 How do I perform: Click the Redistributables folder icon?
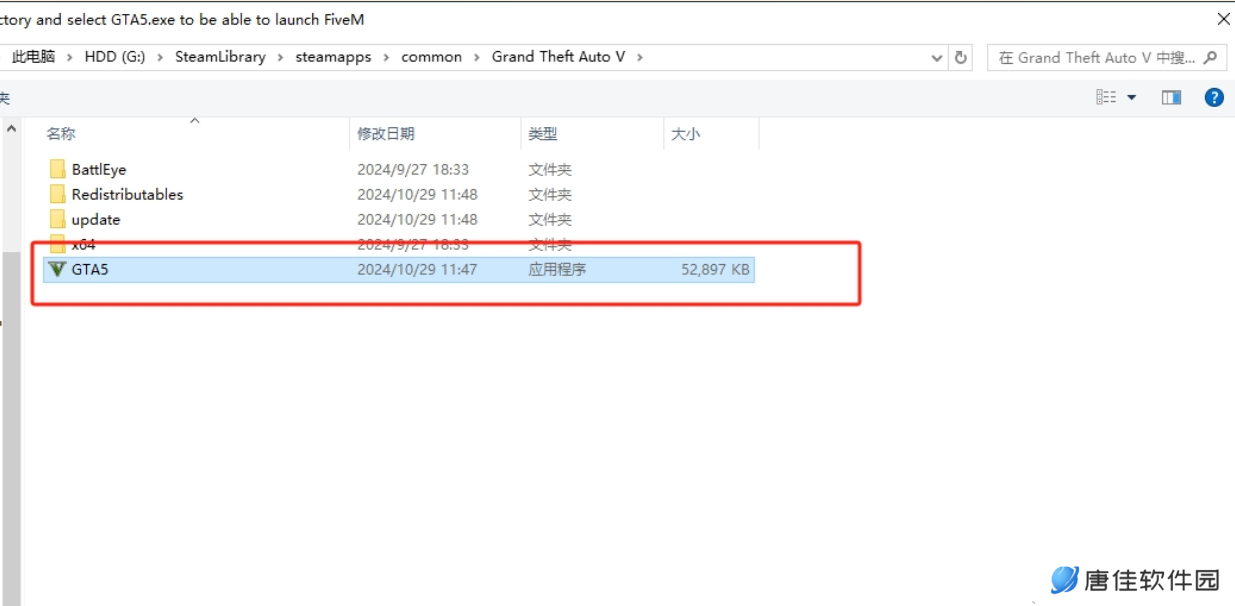57,194
